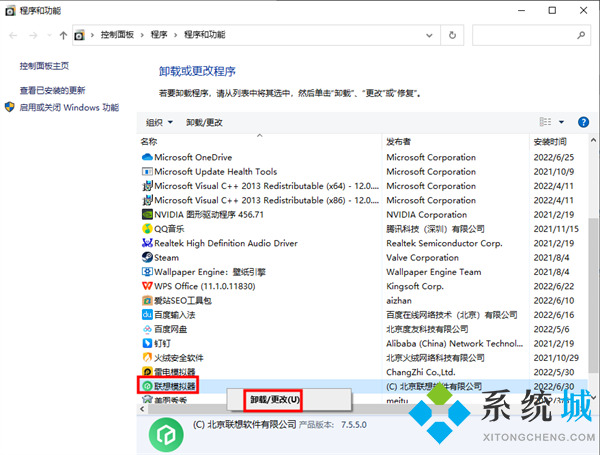The image size is (600, 455).
Task: Click the drag handle of the vertical scrollbar
Action: pos(593,295)
